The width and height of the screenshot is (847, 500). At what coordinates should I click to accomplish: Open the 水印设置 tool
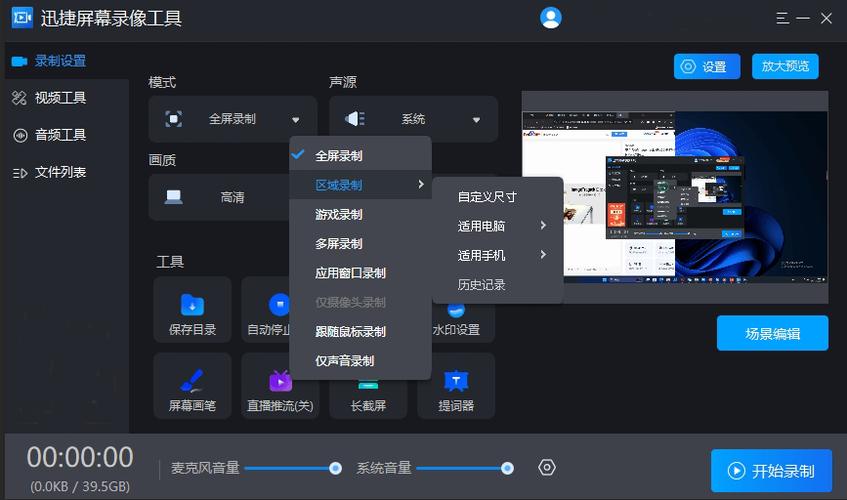tap(456, 322)
